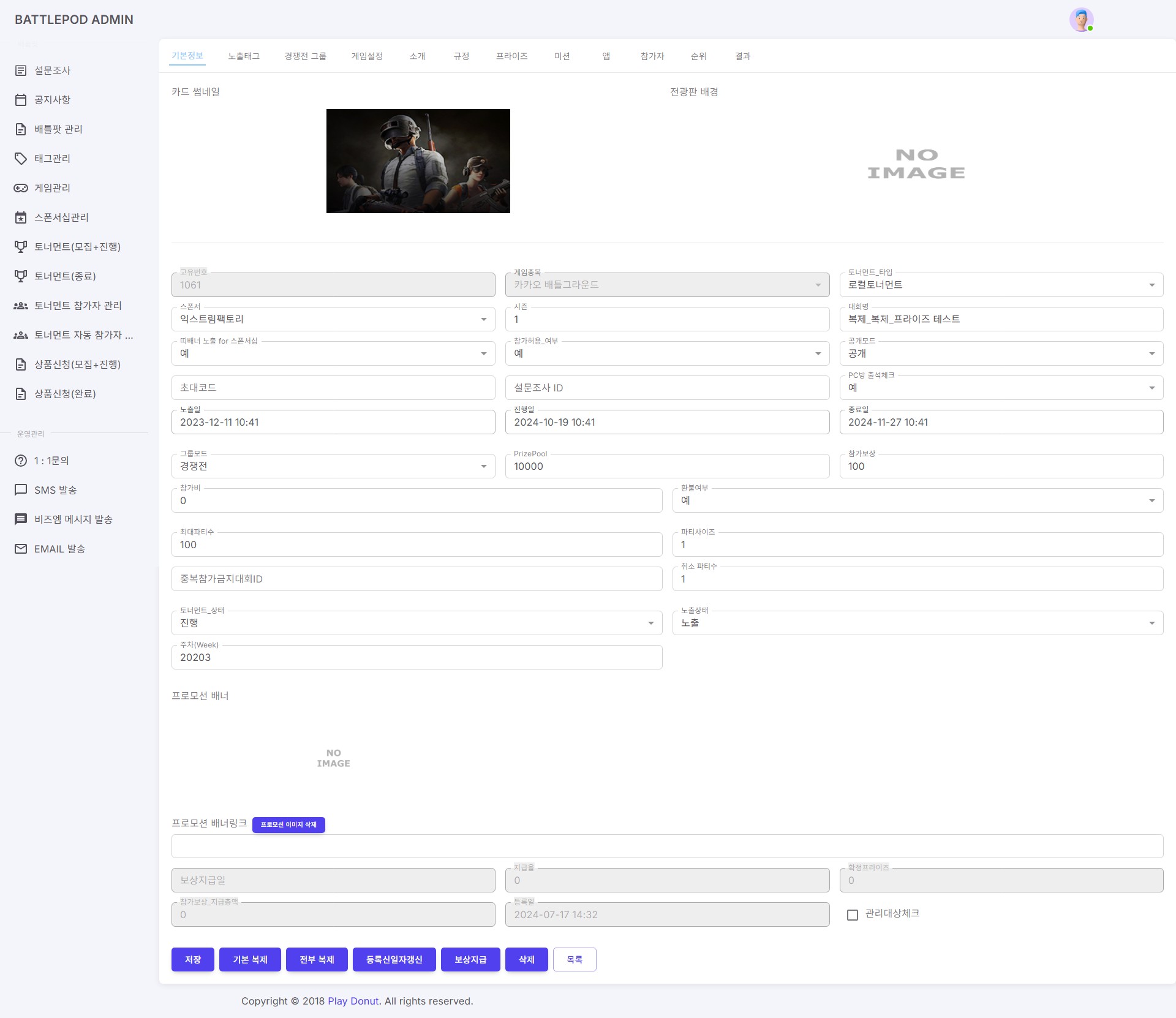Open the Play Donut footer link
Screen dimensions: 1176x1018
pyautogui.click(x=353, y=1001)
